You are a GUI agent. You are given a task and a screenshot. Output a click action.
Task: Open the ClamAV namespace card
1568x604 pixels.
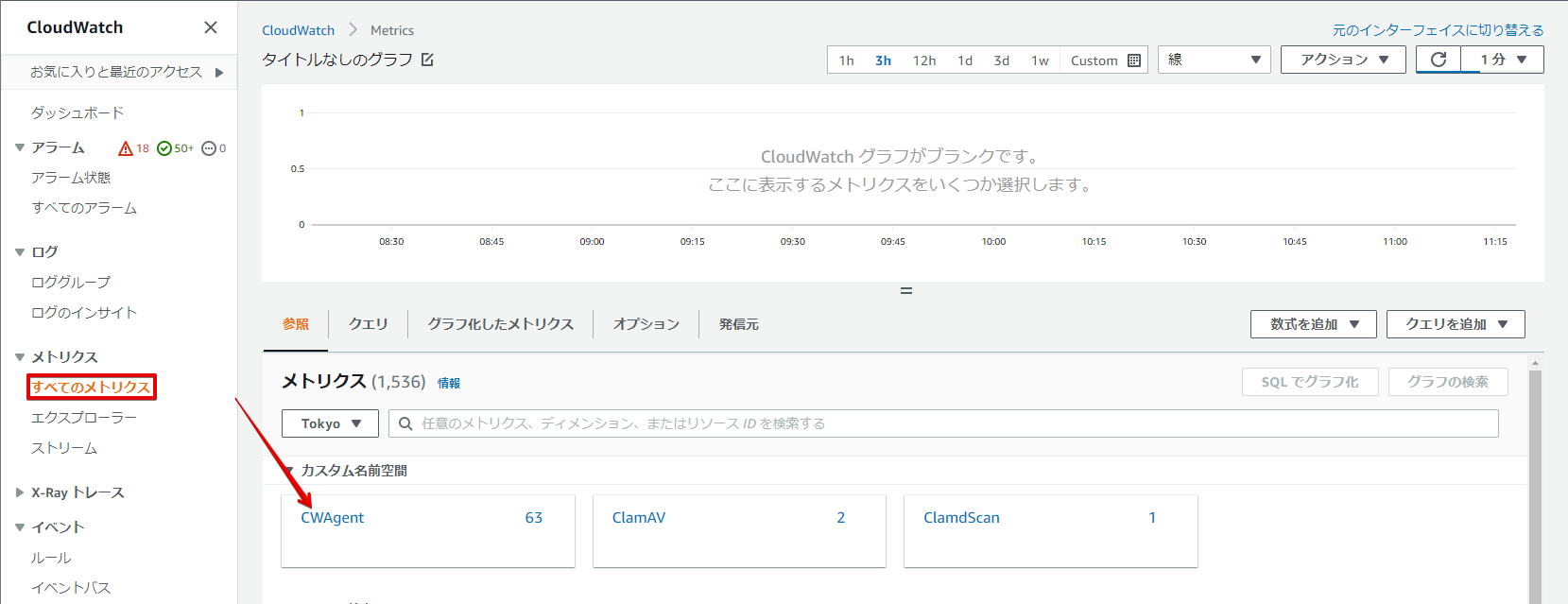pos(739,531)
